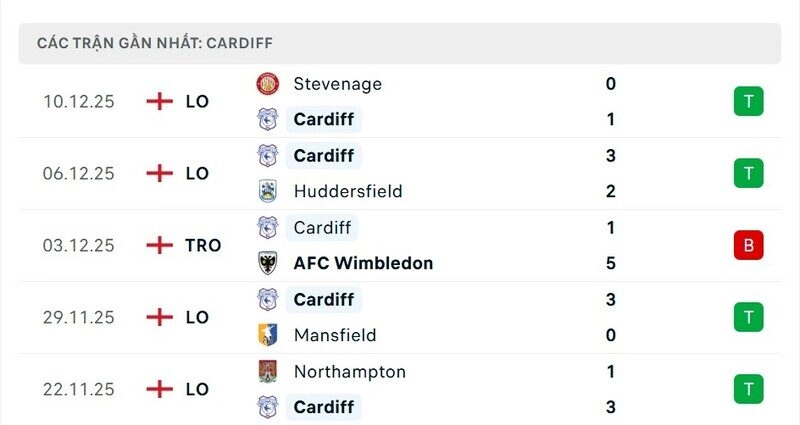Click England flag on 22.11.25 row
Image resolution: width=800 pixels, height=425 pixels.
pos(159,389)
